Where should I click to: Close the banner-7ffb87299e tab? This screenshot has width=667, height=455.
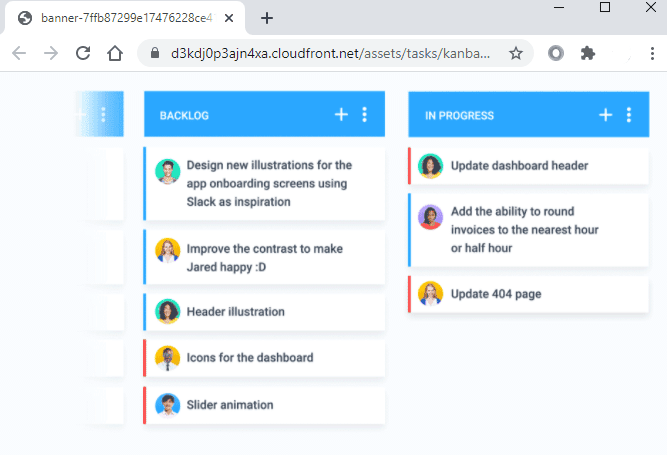(229, 18)
